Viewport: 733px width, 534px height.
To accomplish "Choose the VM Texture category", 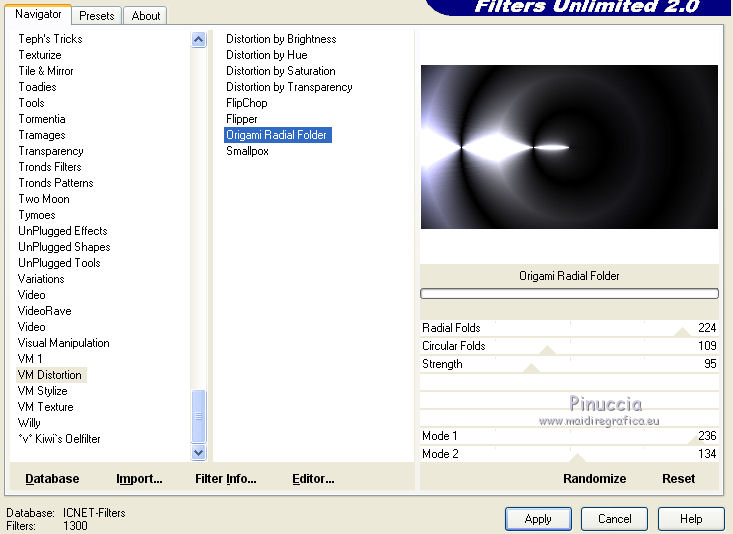I will click(45, 407).
